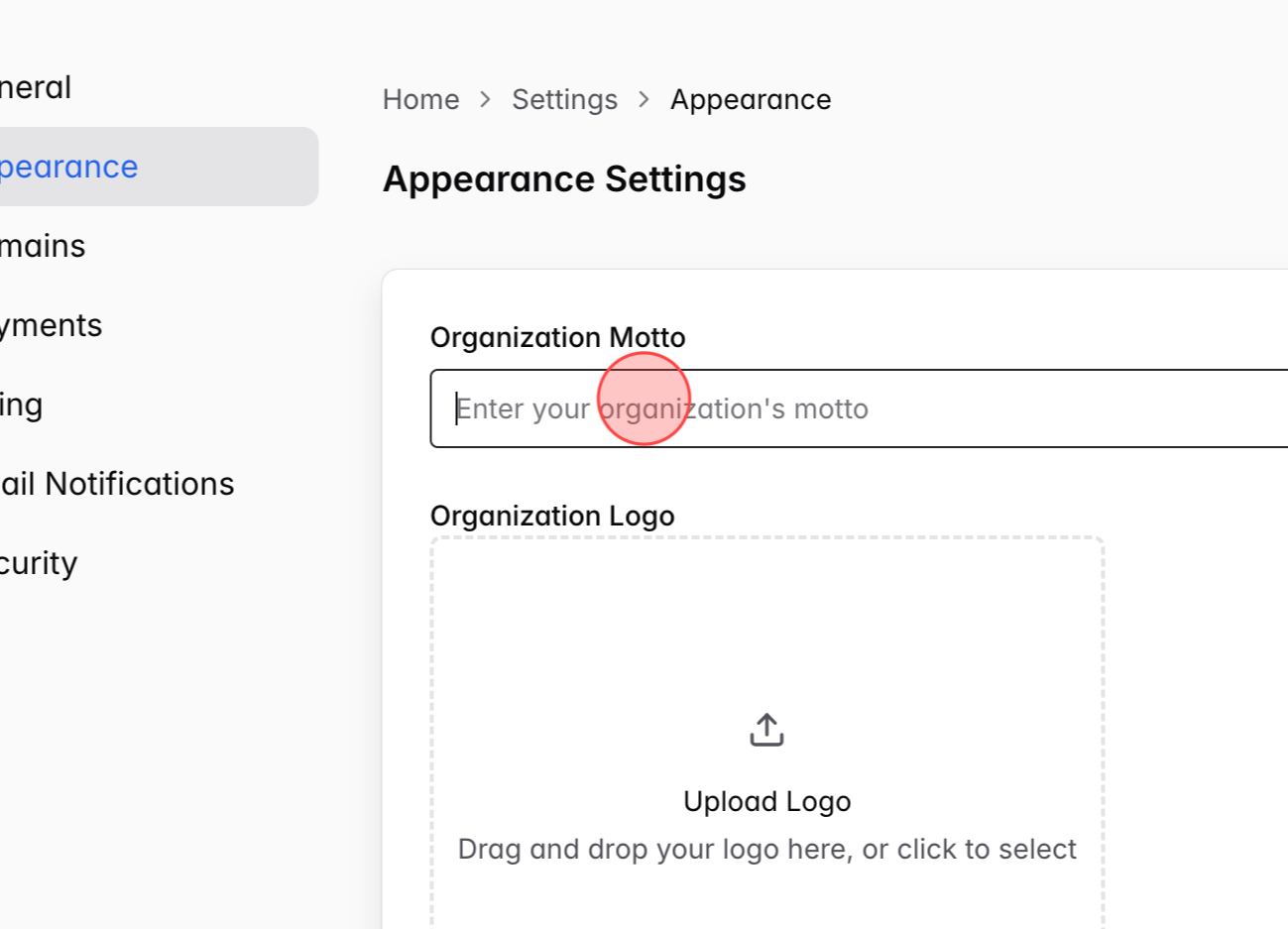This screenshot has height=929, width=1288.
Task: Click the upload arrow icon in logo dropzone
Action: [x=765, y=730]
